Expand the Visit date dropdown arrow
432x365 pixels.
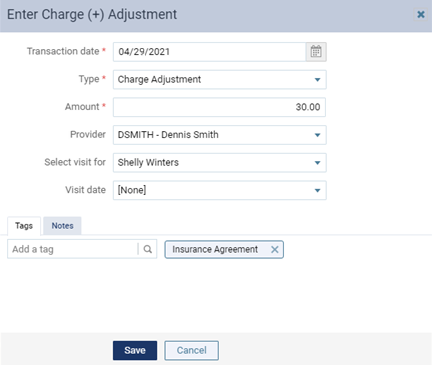coord(317,190)
